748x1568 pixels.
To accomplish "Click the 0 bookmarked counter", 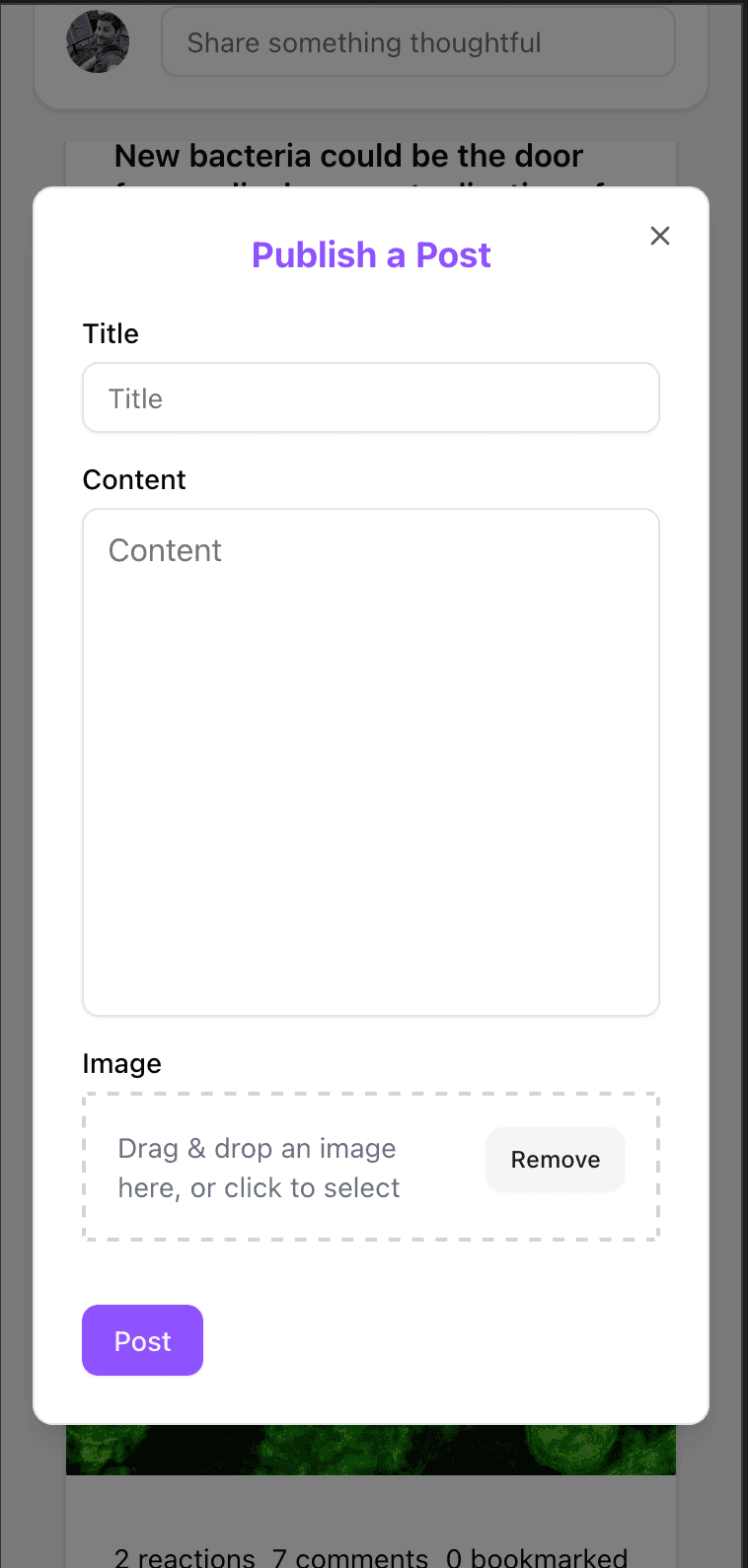I will point(537,1557).
